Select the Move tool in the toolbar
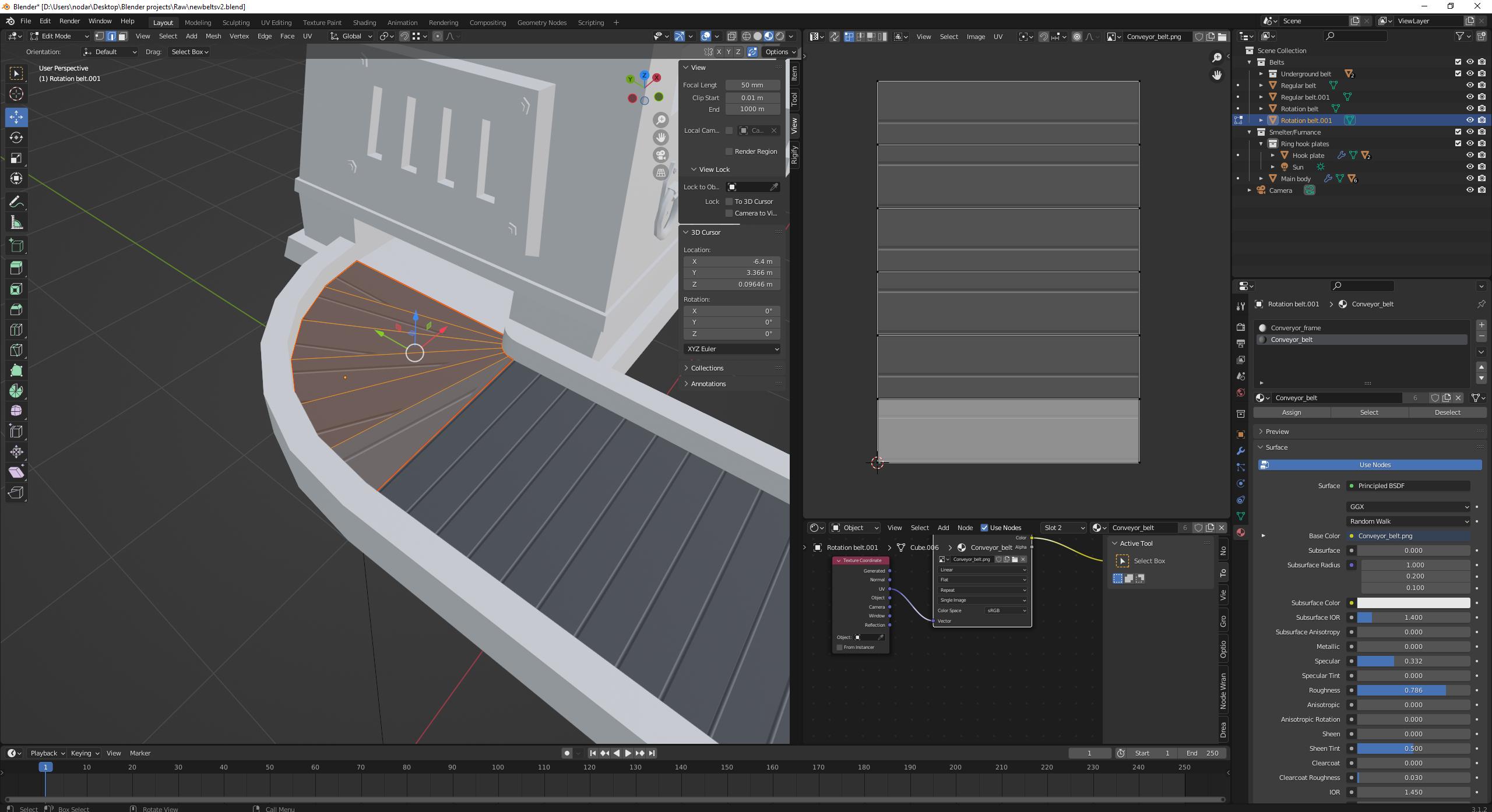Screen dimensions: 1492x812 click(x=16, y=117)
